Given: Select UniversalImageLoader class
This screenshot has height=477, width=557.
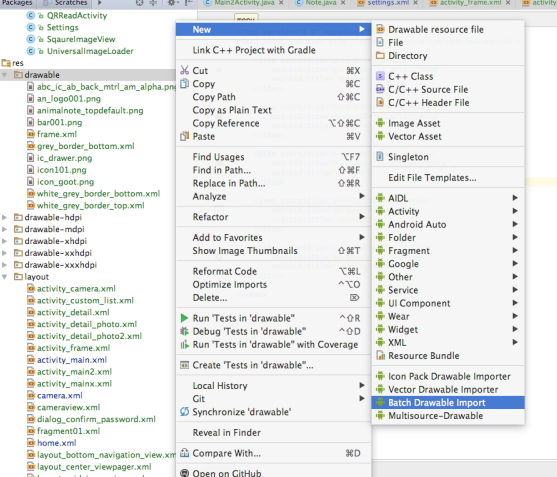Looking at the screenshot, I should [90, 51].
